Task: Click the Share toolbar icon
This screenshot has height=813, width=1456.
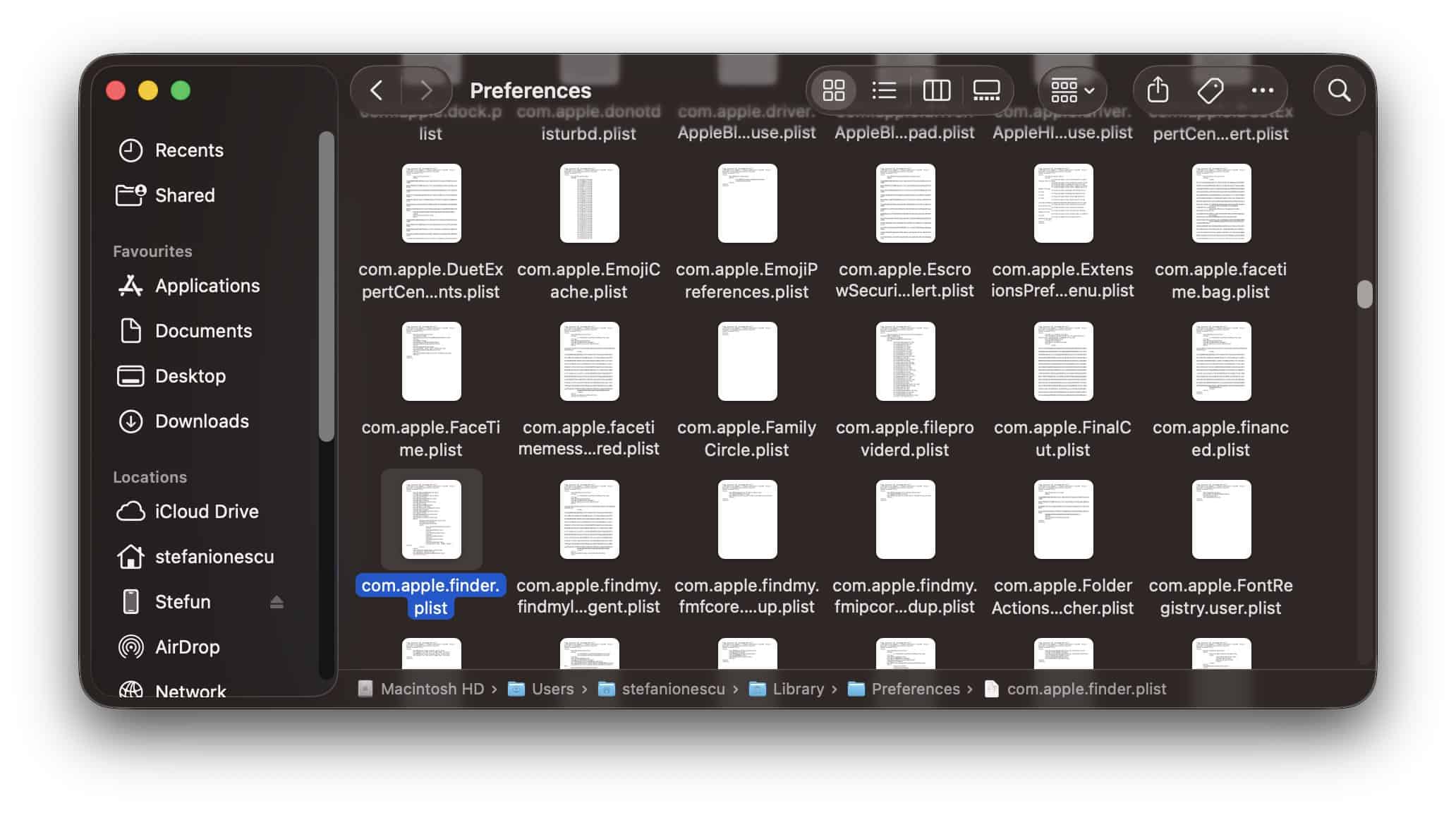Action: pos(1158,90)
